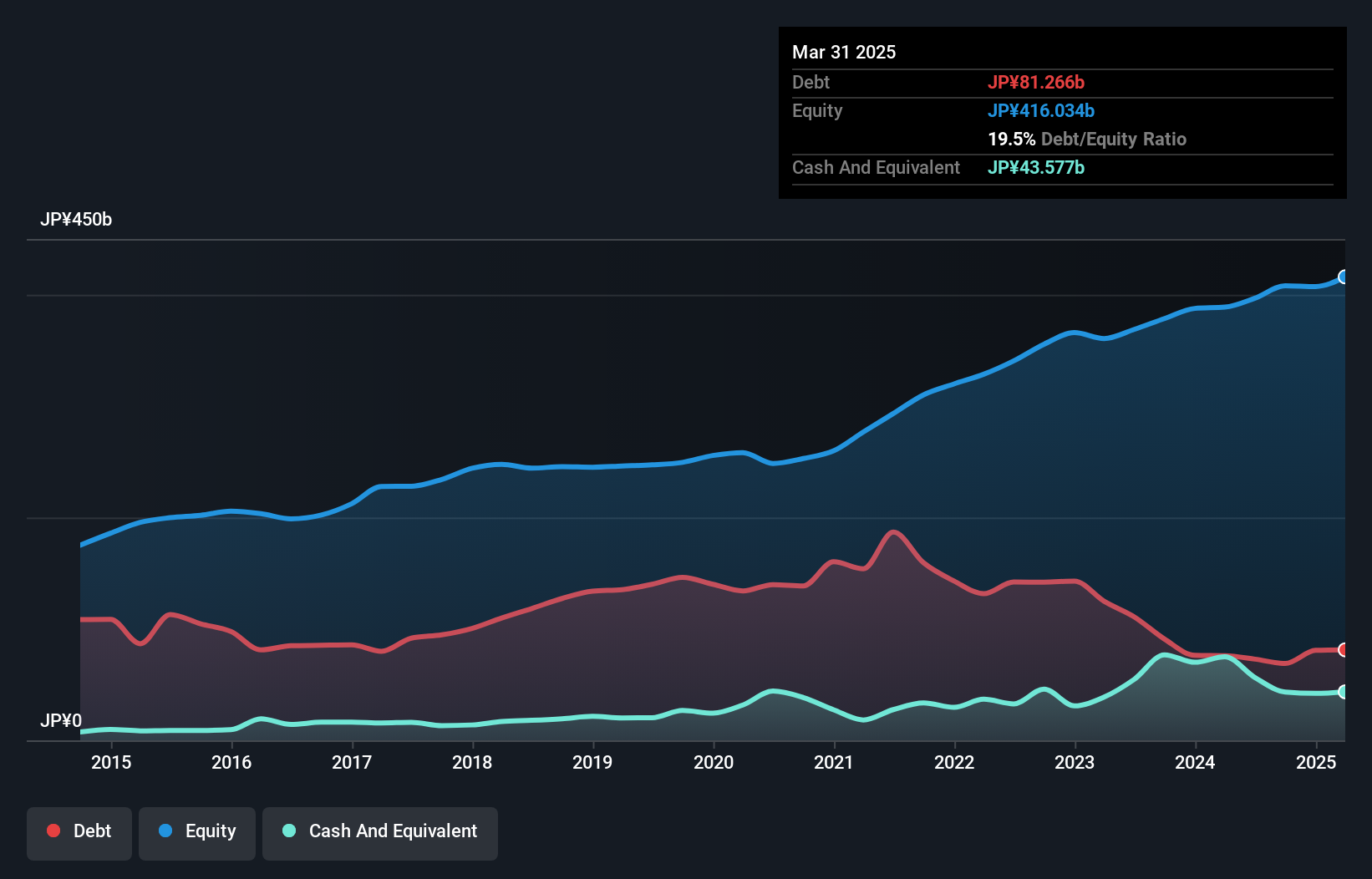This screenshot has width=1372, height=879.
Task: Click the 2015 x-axis label
Action: pos(111,762)
